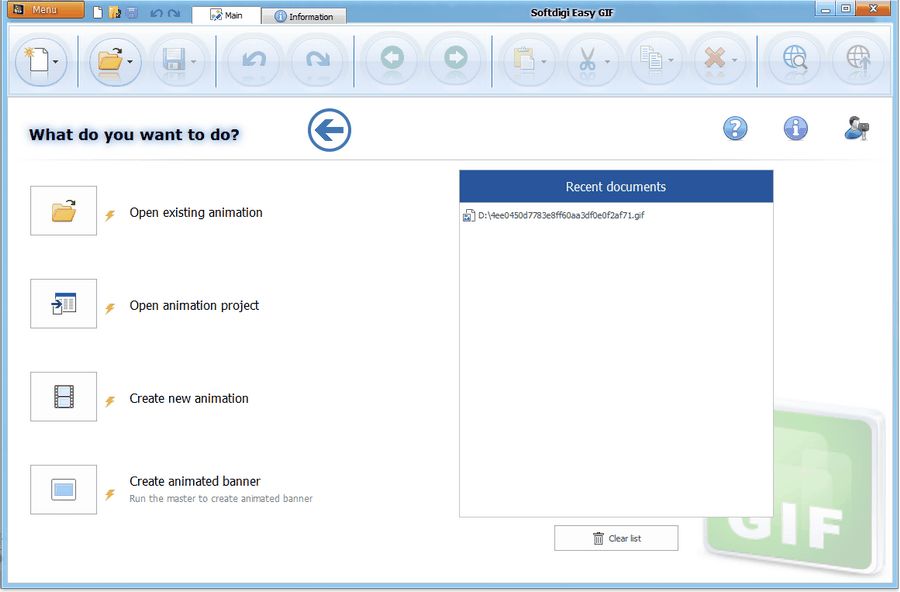Expand the Paste dropdown arrow

point(544,61)
